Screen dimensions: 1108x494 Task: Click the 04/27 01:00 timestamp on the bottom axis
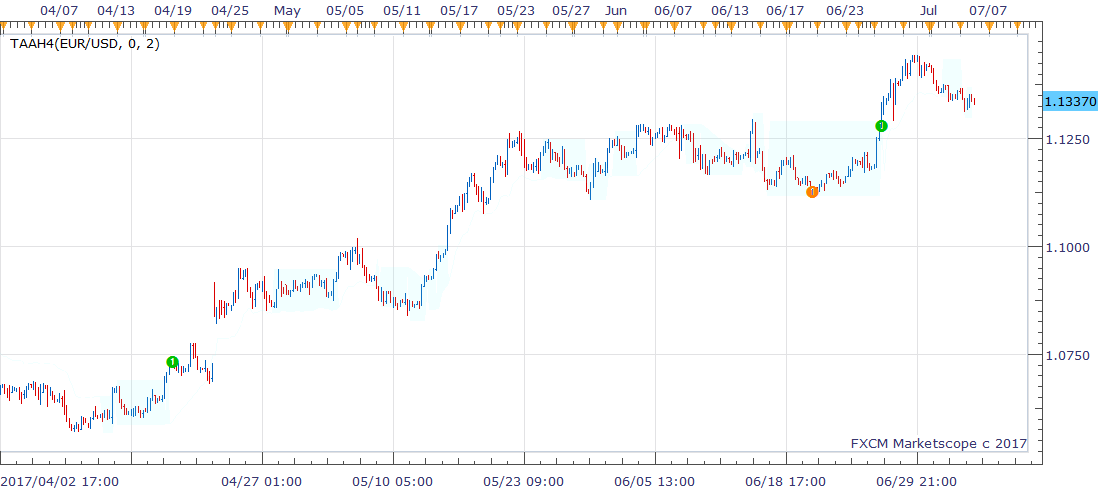tap(261, 482)
